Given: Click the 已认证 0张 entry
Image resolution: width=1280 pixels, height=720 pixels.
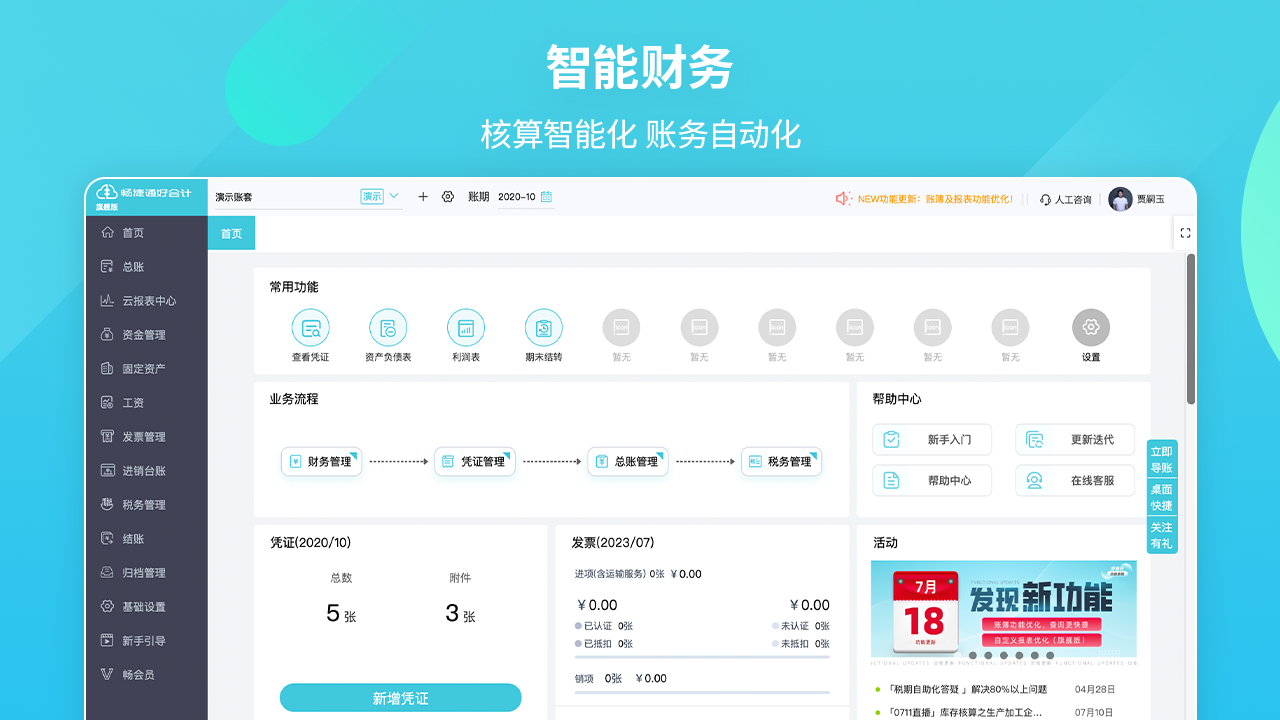Looking at the screenshot, I should (604, 626).
